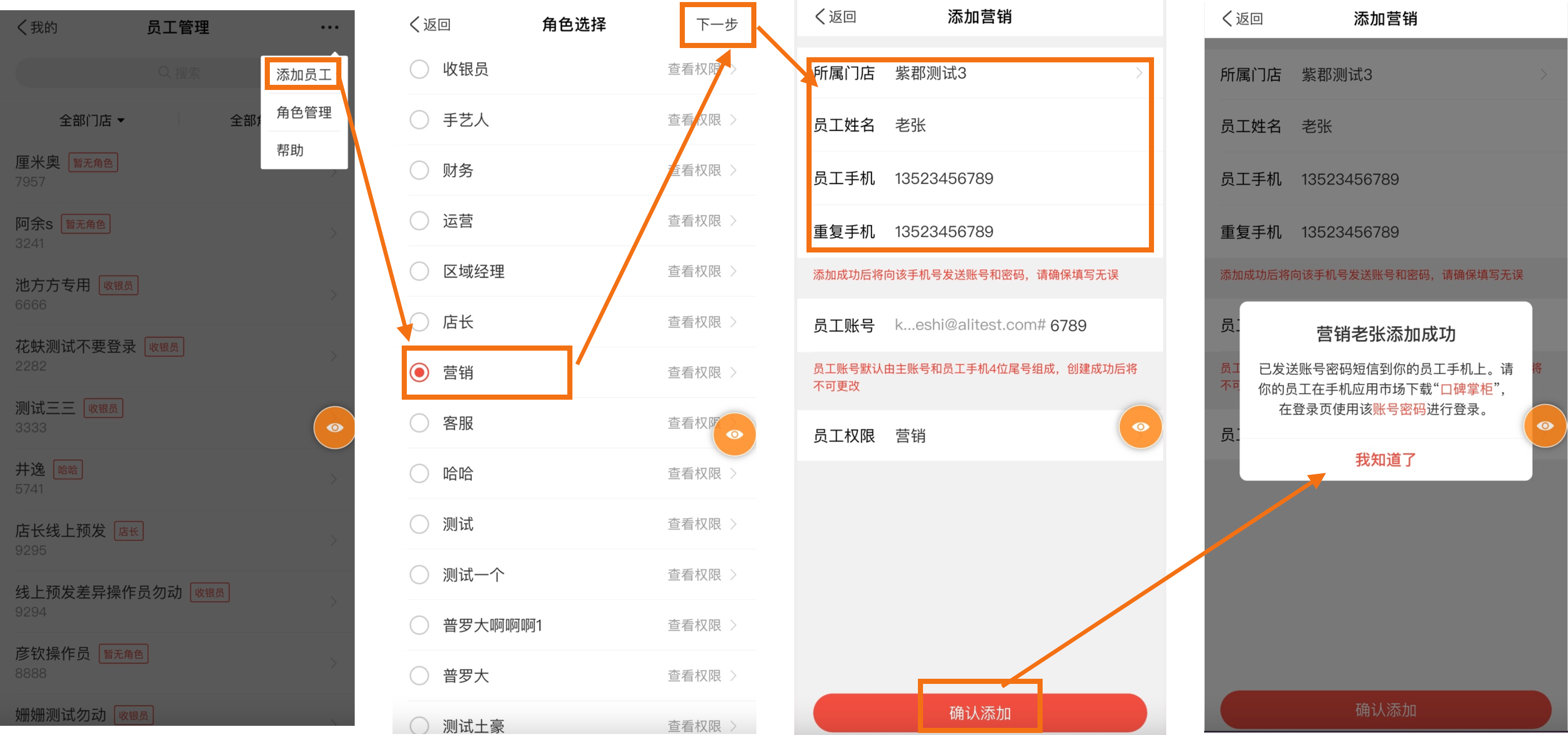
Task: Open chevron next to 店长 查看权限
Action: click(x=733, y=321)
